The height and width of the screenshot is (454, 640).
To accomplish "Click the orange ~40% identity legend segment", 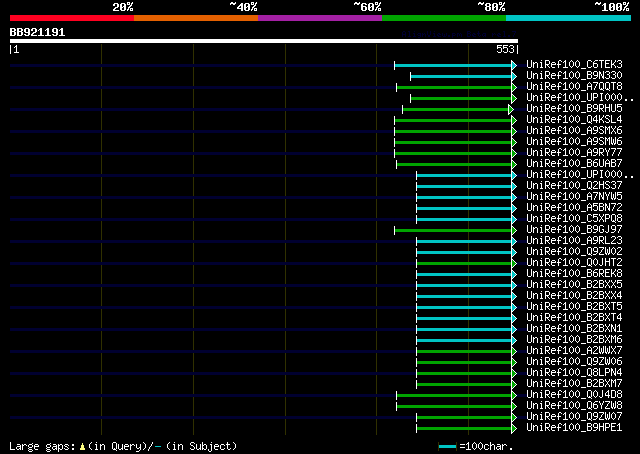I will click(x=196, y=18).
